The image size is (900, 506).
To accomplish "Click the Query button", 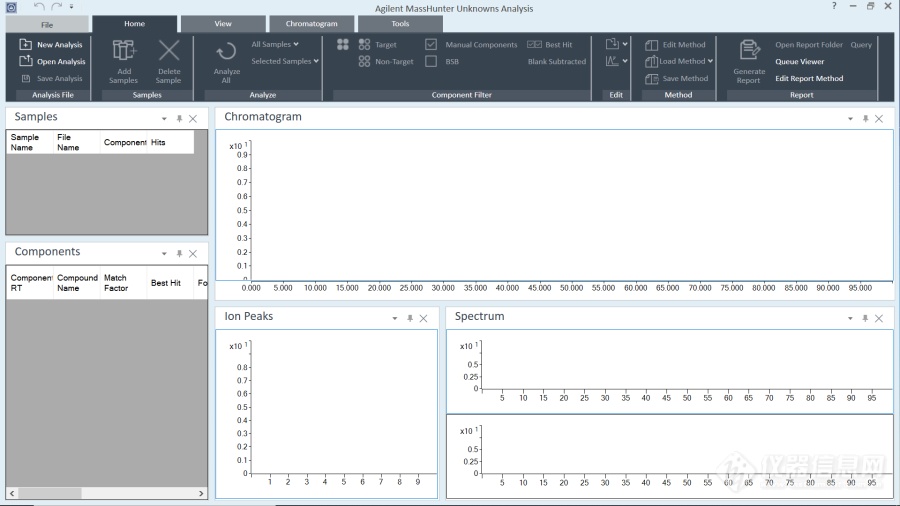I will (861, 45).
